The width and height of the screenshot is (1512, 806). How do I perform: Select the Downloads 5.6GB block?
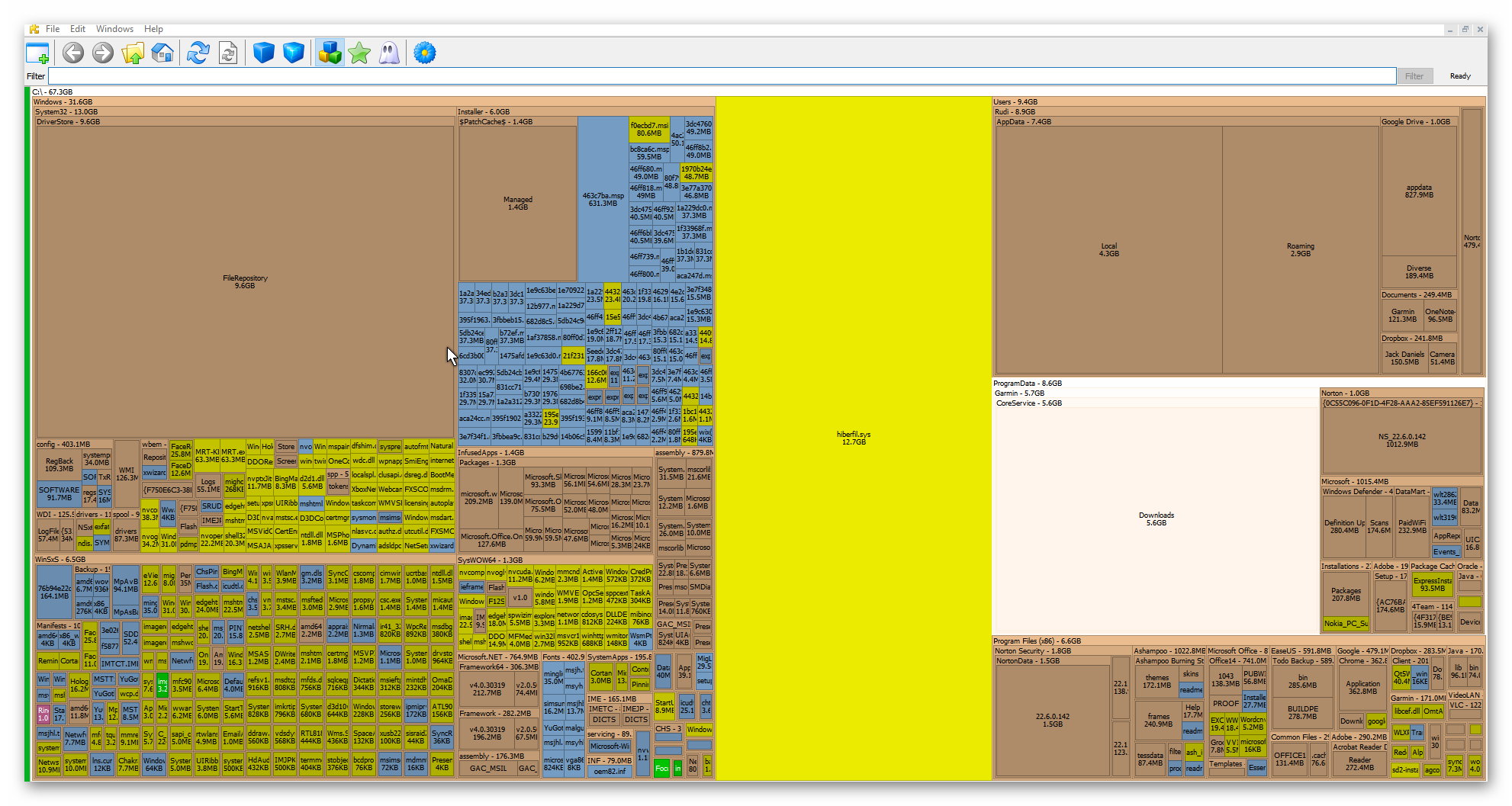pyautogui.click(x=1156, y=519)
